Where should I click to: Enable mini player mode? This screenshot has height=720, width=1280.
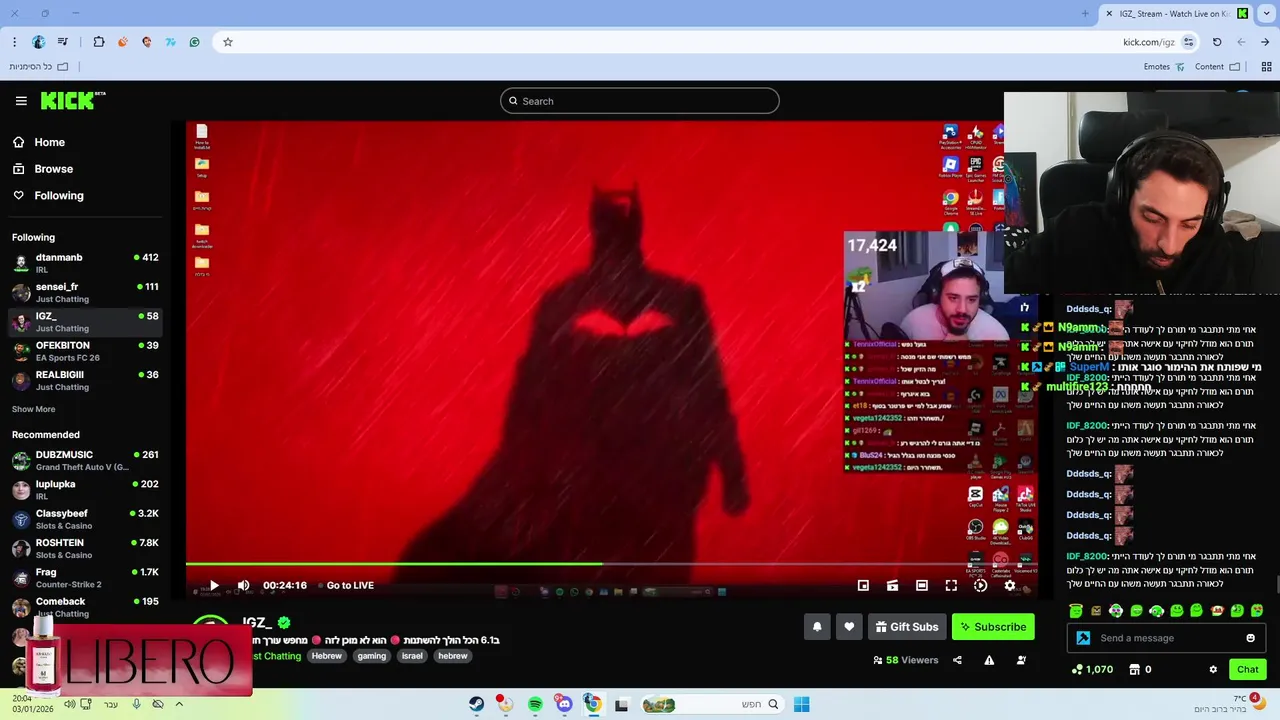coord(863,585)
